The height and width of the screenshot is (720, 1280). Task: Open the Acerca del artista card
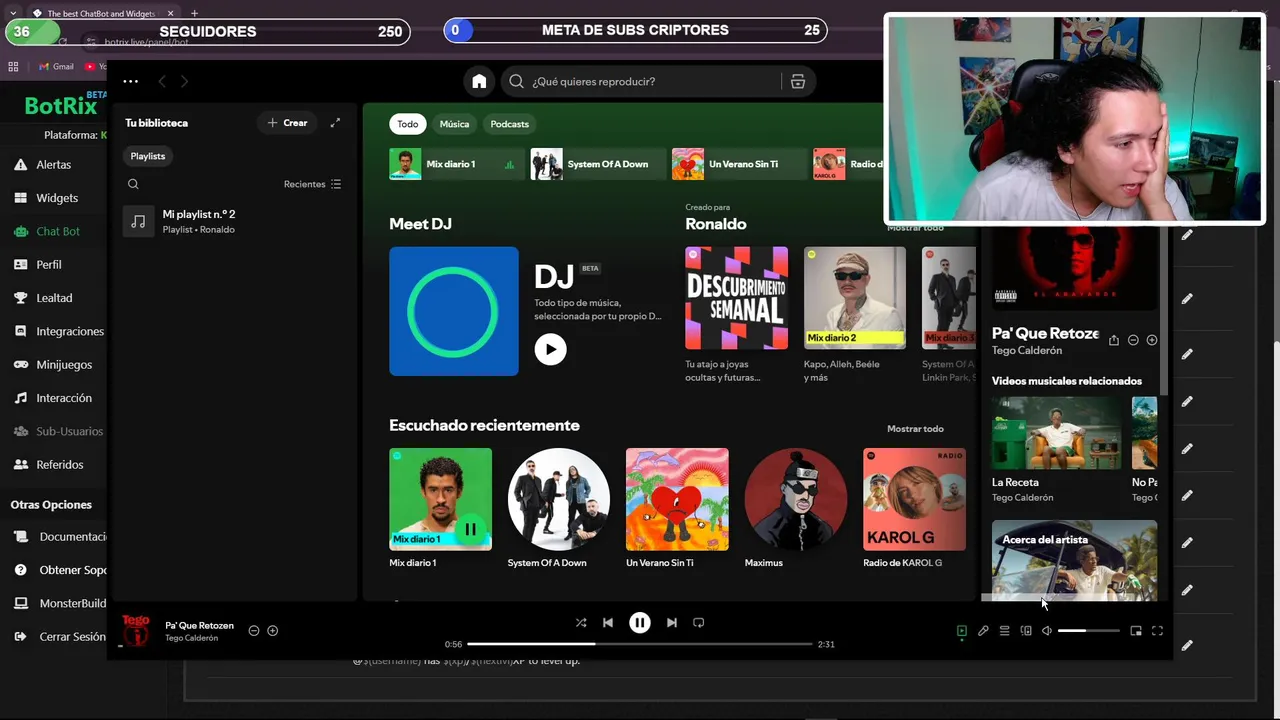coord(1074,560)
